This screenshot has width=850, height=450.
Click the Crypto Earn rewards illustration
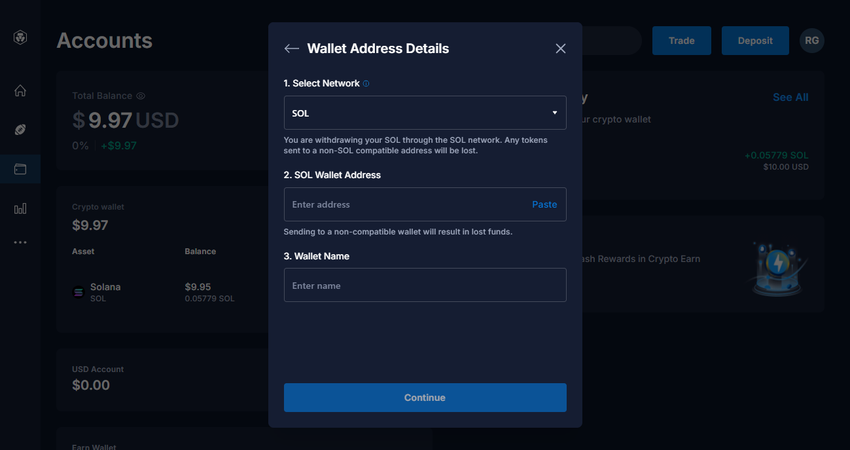[778, 268]
